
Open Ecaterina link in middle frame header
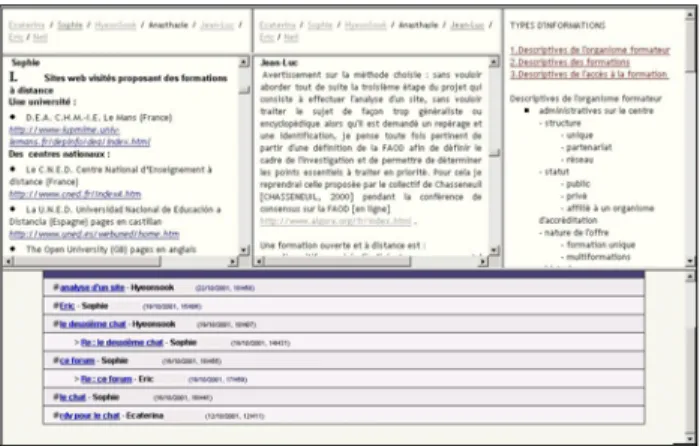point(277,25)
